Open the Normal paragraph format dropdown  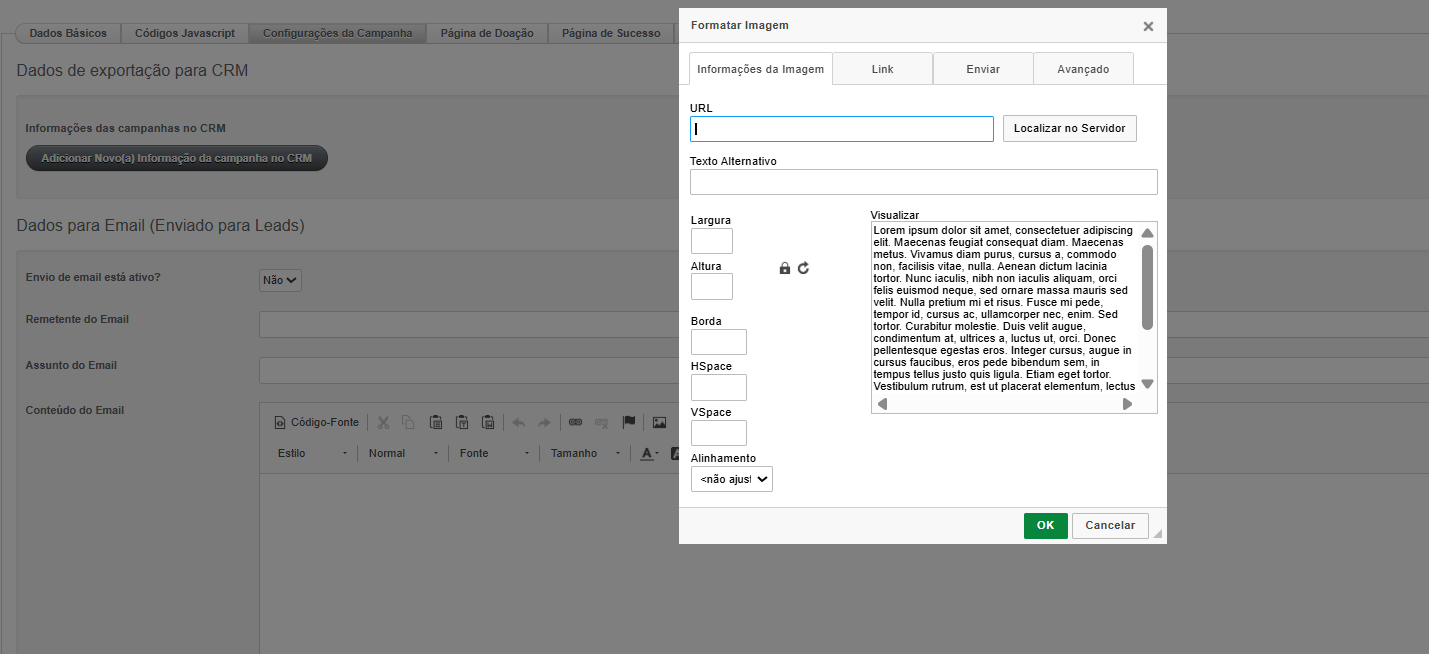[x=404, y=454]
